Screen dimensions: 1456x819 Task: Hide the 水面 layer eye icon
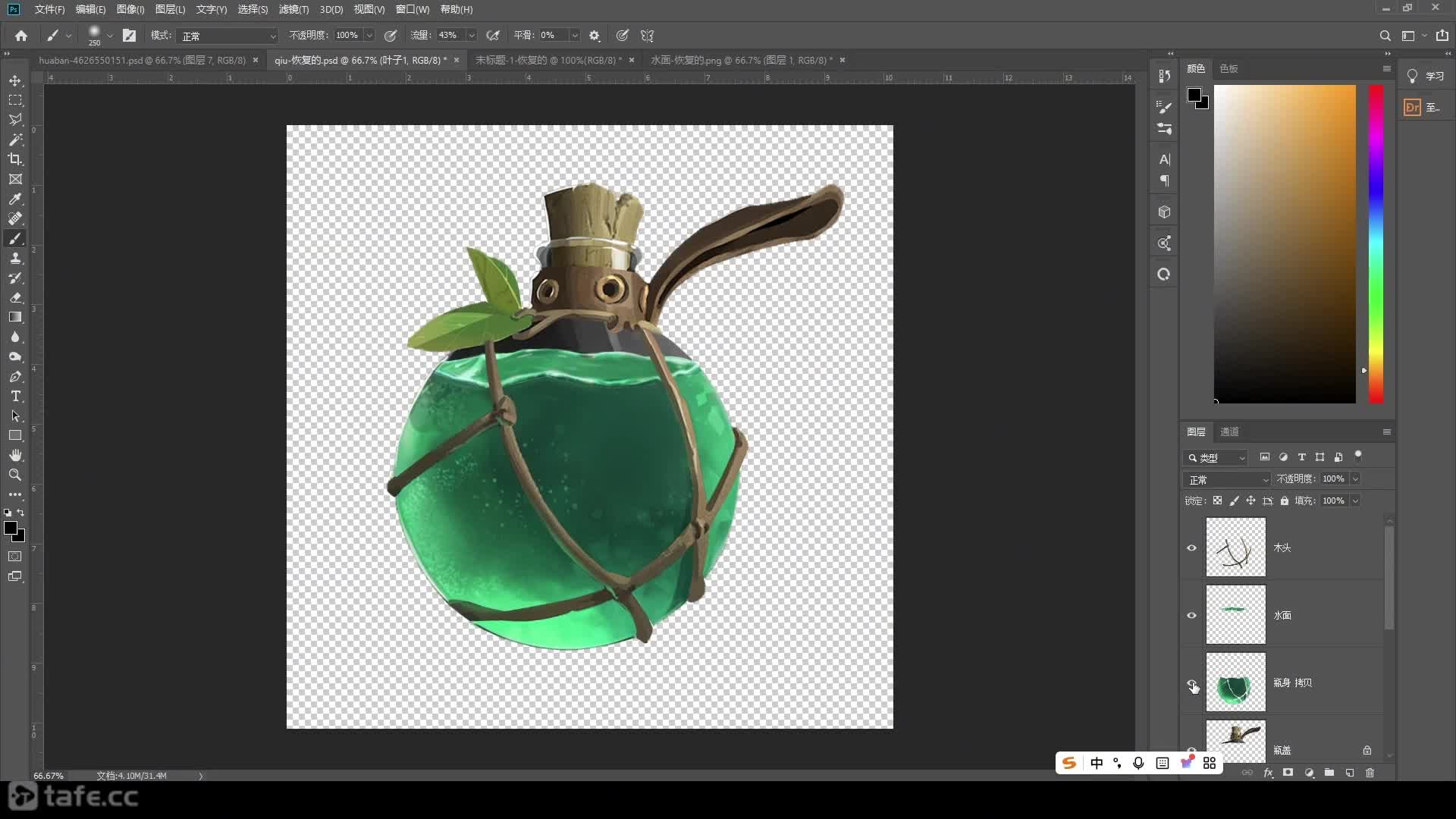1191,615
